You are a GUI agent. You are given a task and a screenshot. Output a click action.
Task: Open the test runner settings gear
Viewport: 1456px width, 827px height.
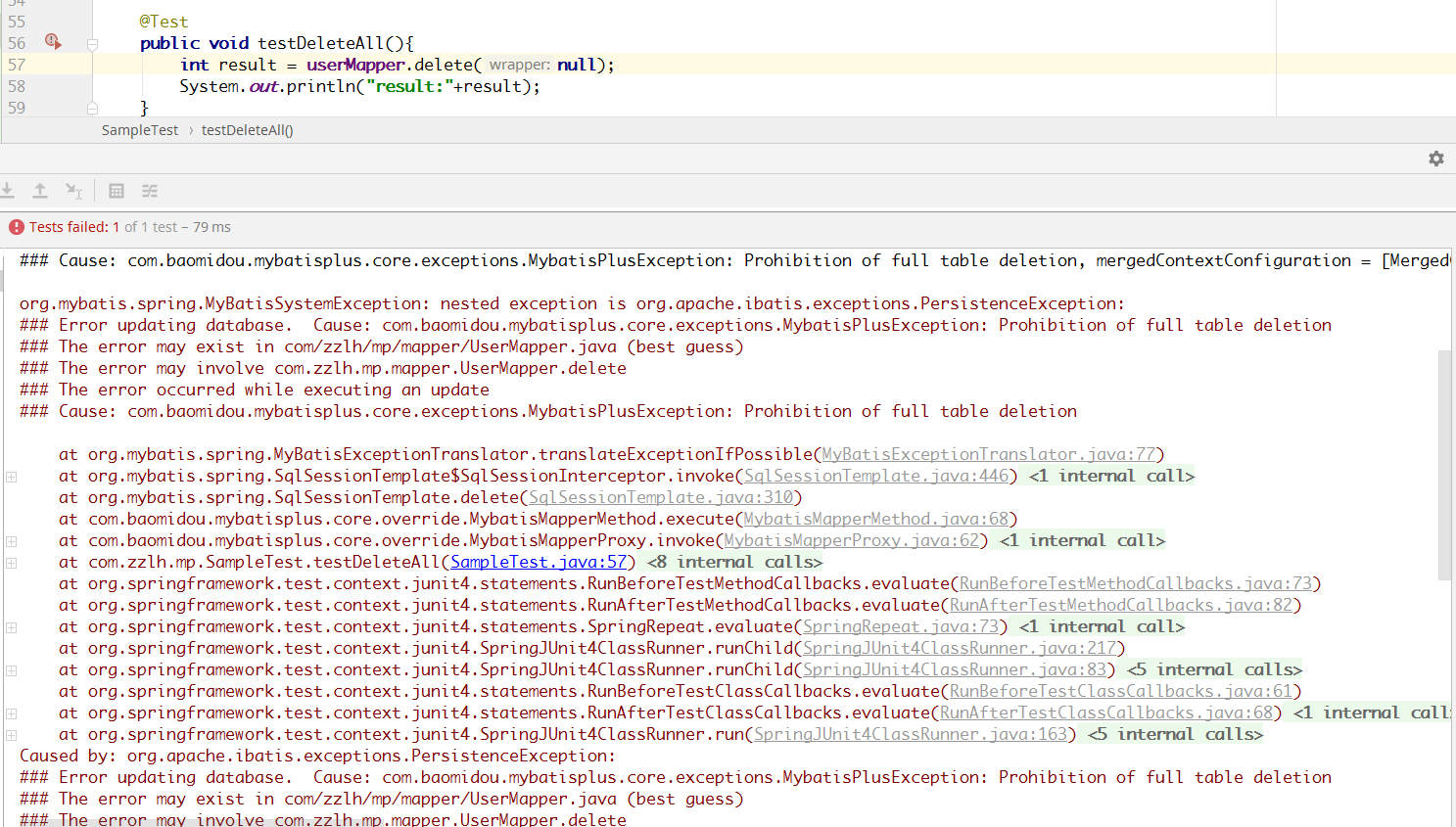tap(1435, 159)
